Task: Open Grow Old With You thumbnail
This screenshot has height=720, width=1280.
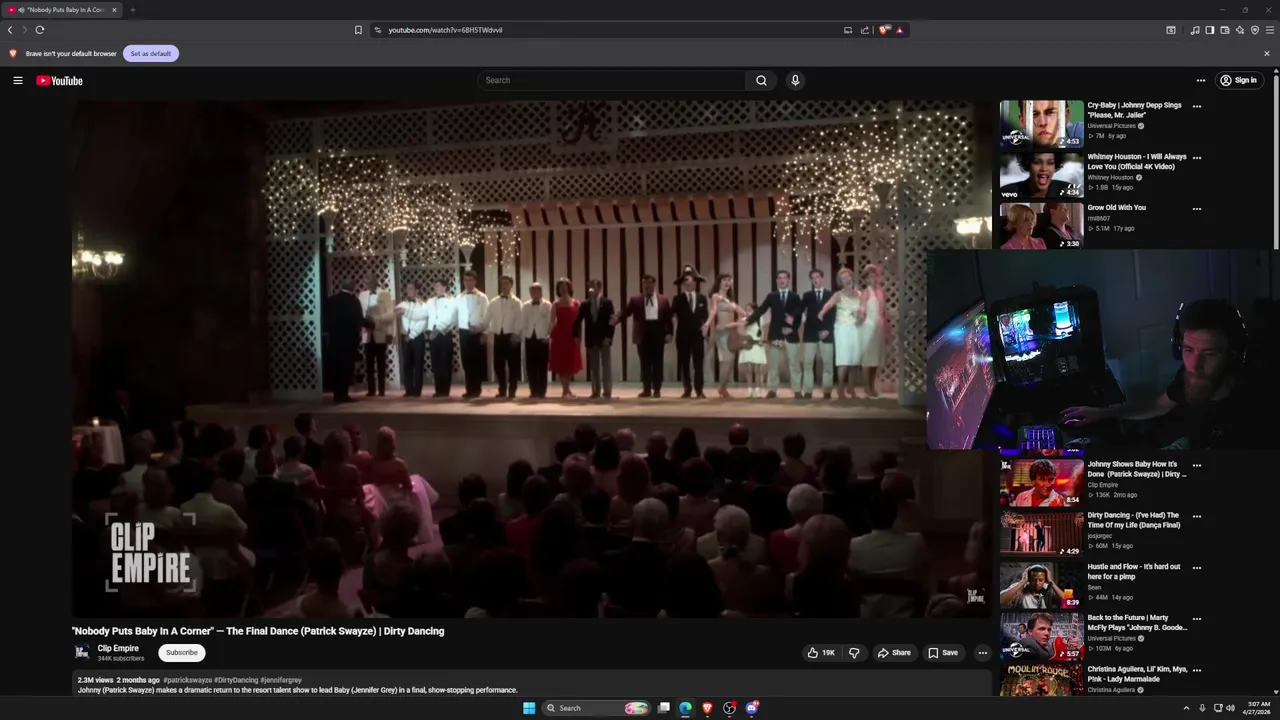Action: pos(1041,226)
